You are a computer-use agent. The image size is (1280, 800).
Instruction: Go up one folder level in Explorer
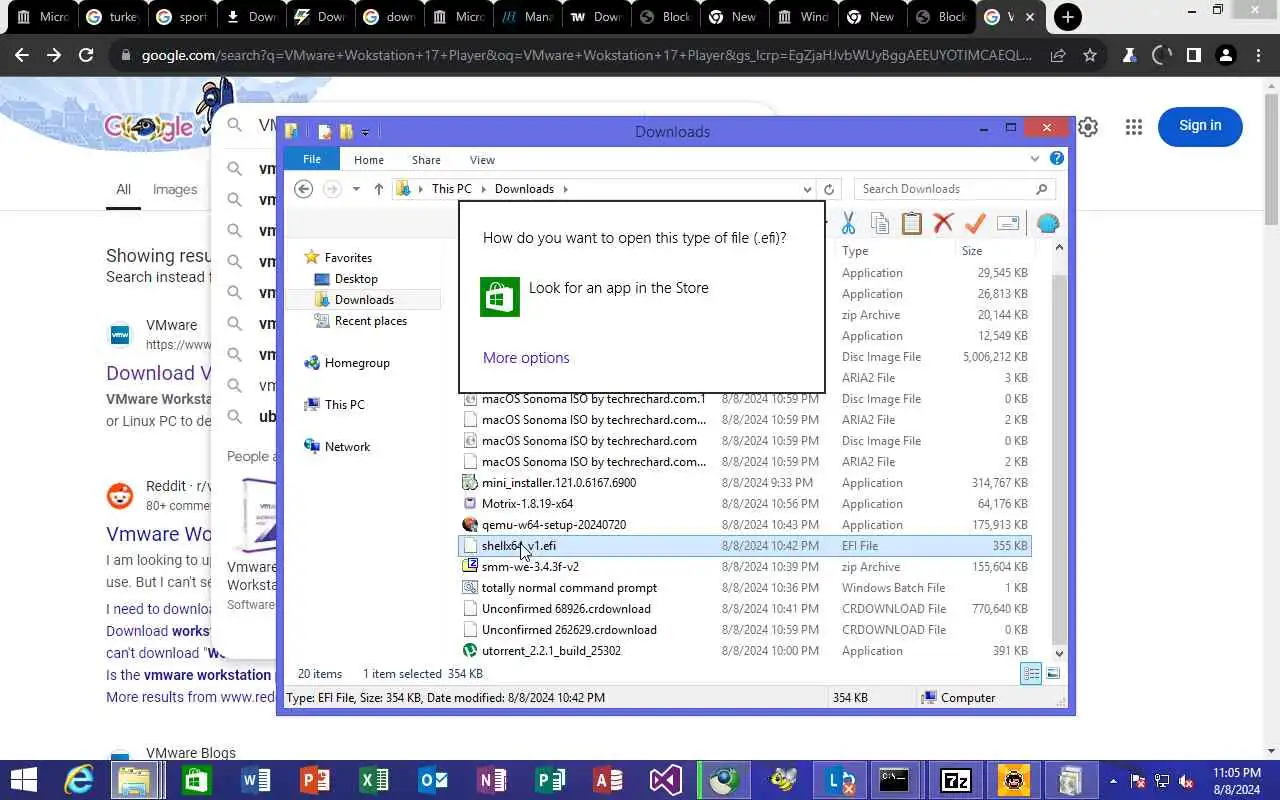pos(378,189)
